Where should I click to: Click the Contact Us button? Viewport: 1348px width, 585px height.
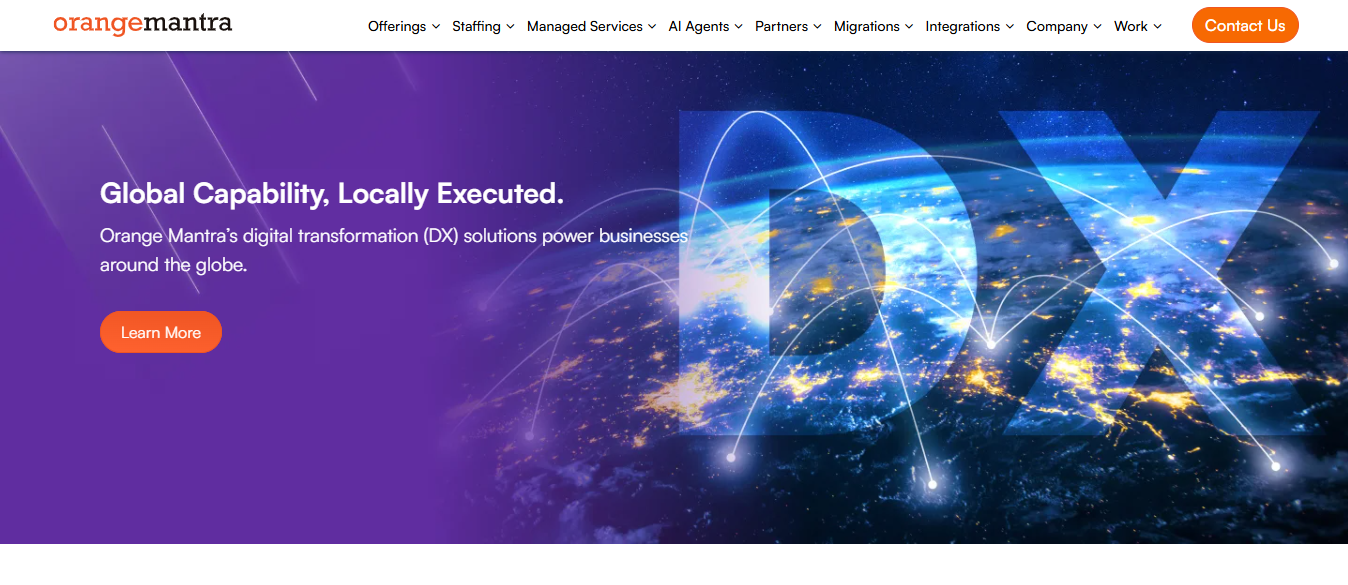pyautogui.click(x=1245, y=26)
